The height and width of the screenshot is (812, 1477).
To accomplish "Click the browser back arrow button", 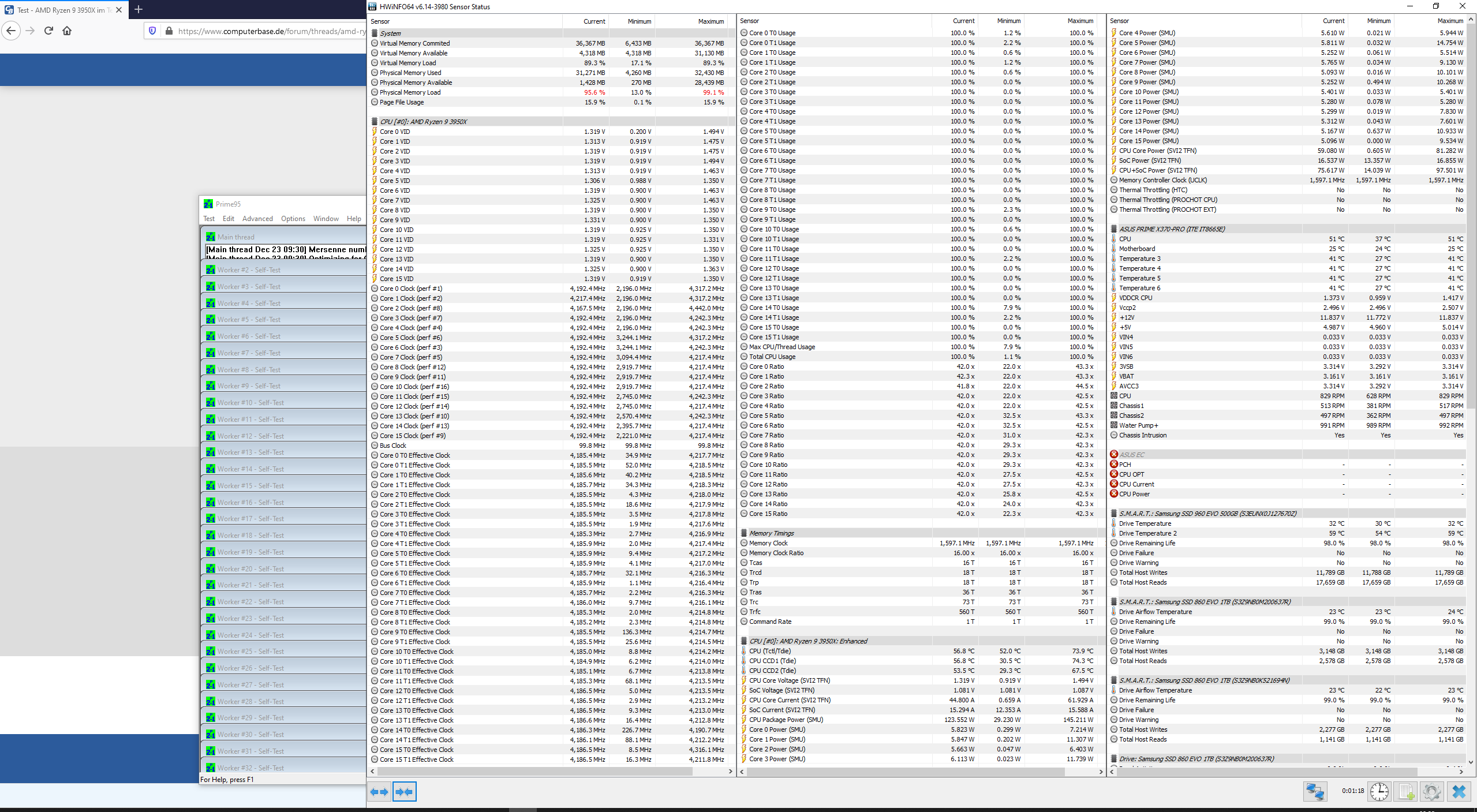I will [11, 31].
